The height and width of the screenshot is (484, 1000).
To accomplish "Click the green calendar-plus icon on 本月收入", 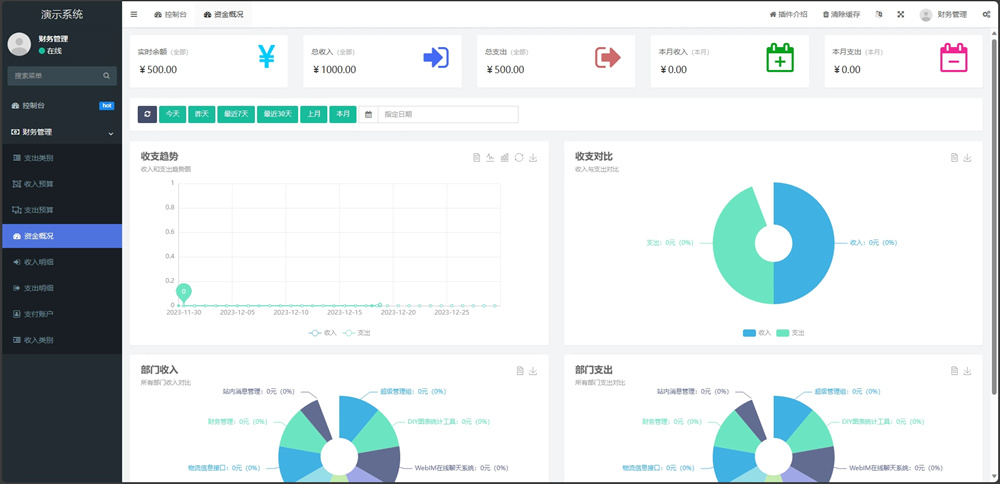I will (x=780, y=57).
